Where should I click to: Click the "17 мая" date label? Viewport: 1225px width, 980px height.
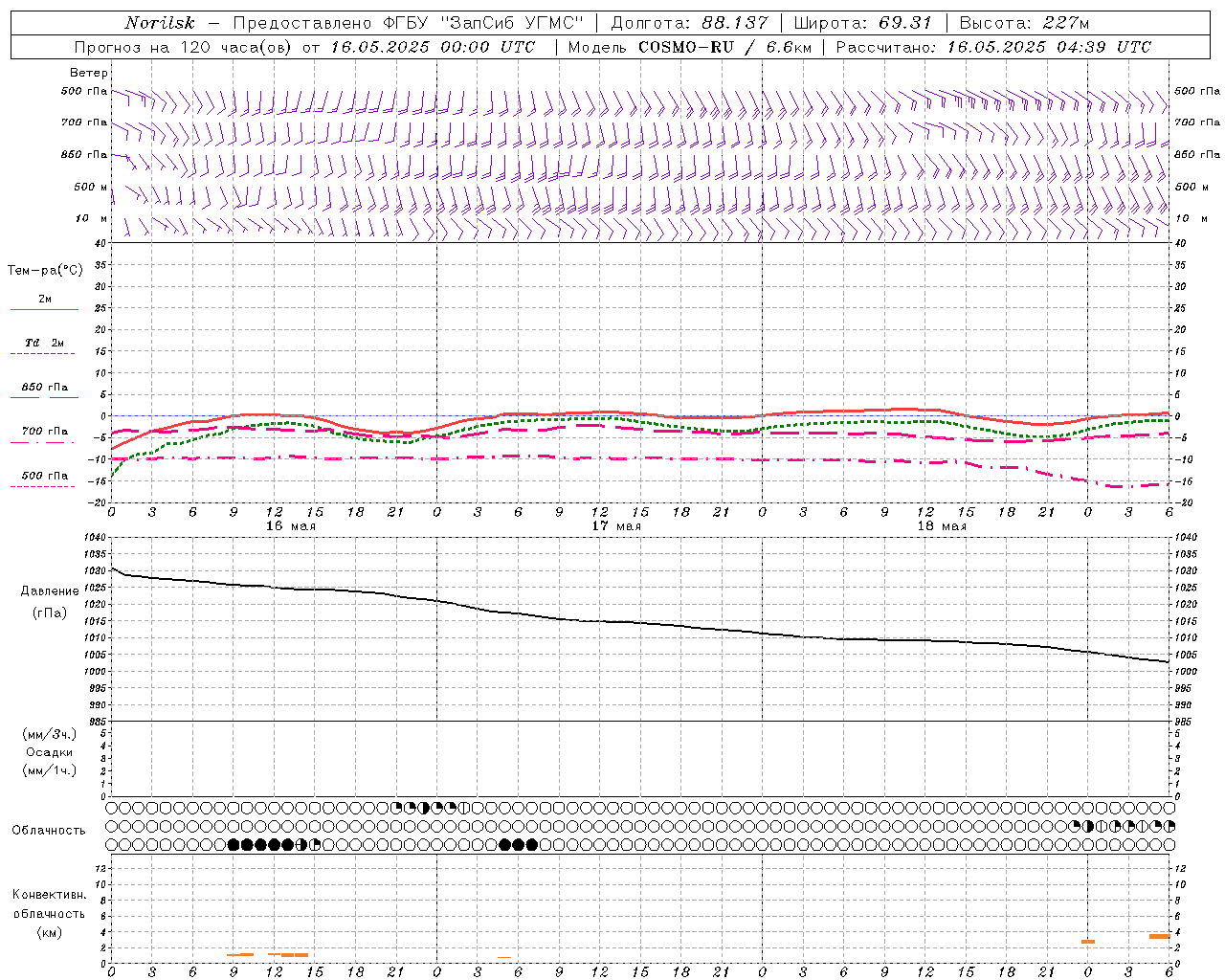615,526
